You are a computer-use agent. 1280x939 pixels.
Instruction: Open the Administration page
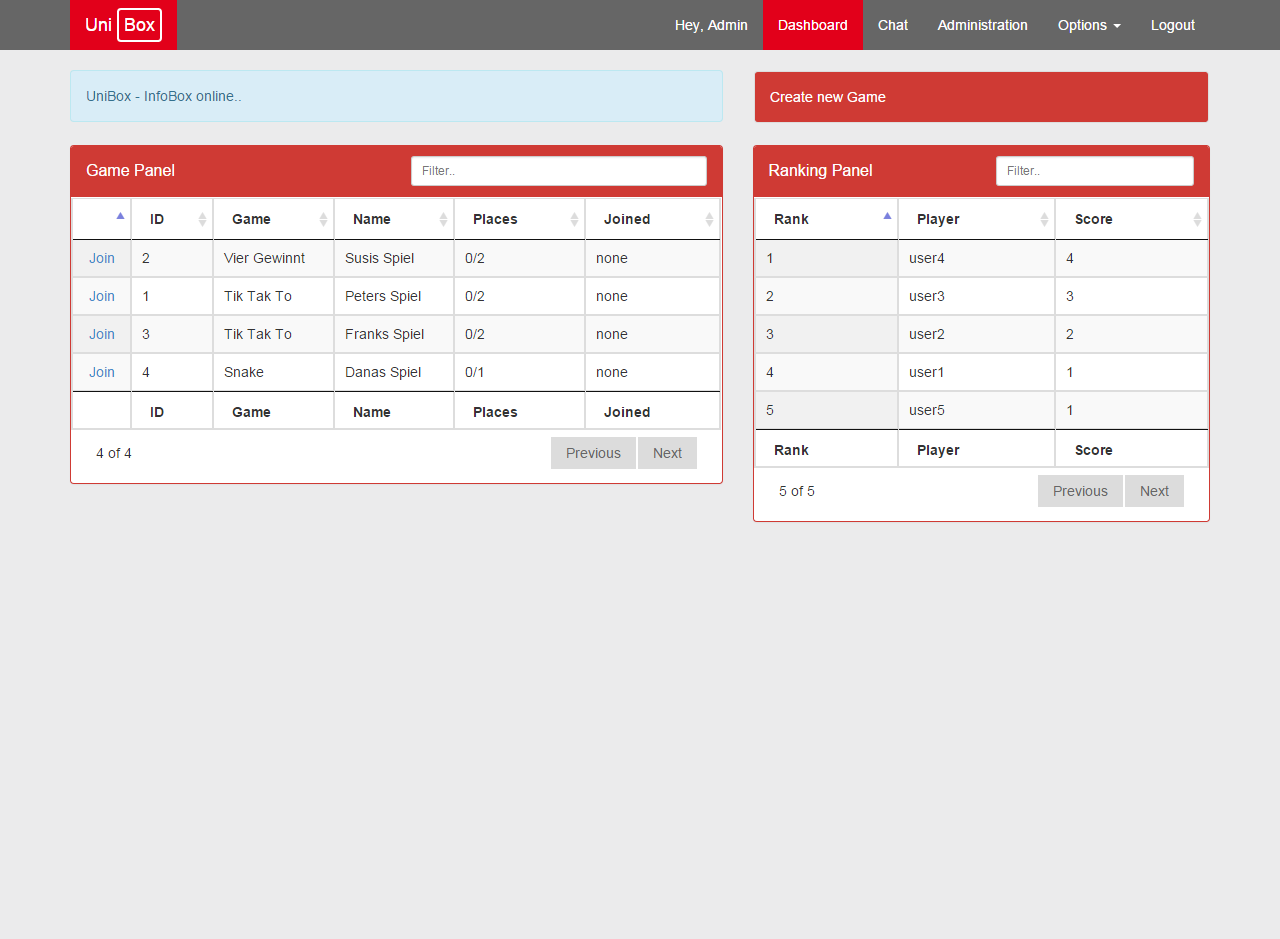[x=983, y=25]
